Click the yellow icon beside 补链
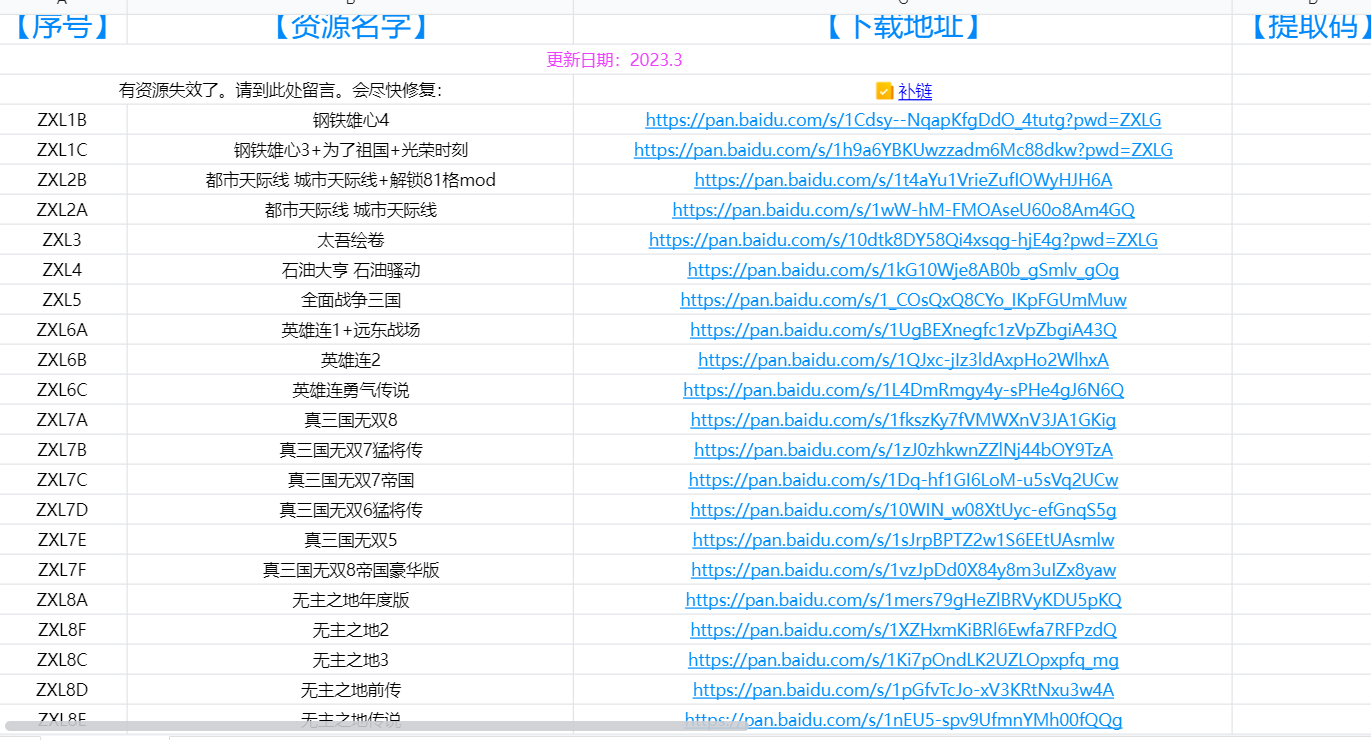The height and width of the screenshot is (740, 1371). [x=884, y=91]
